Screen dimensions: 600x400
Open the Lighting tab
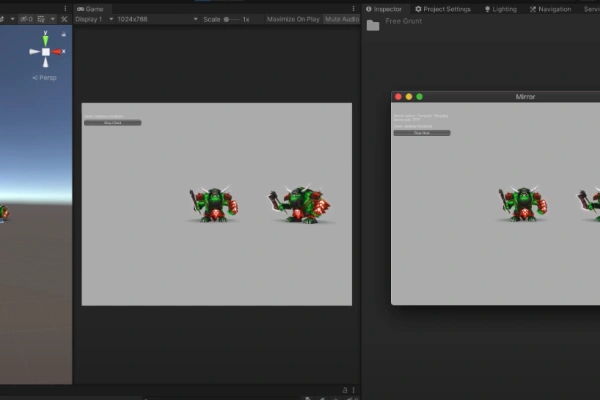coord(501,9)
